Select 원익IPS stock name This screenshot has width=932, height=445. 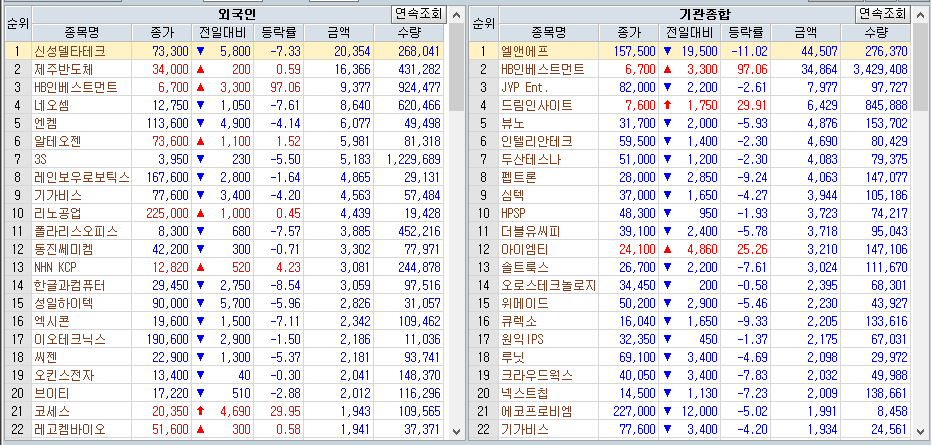[522, 340]
